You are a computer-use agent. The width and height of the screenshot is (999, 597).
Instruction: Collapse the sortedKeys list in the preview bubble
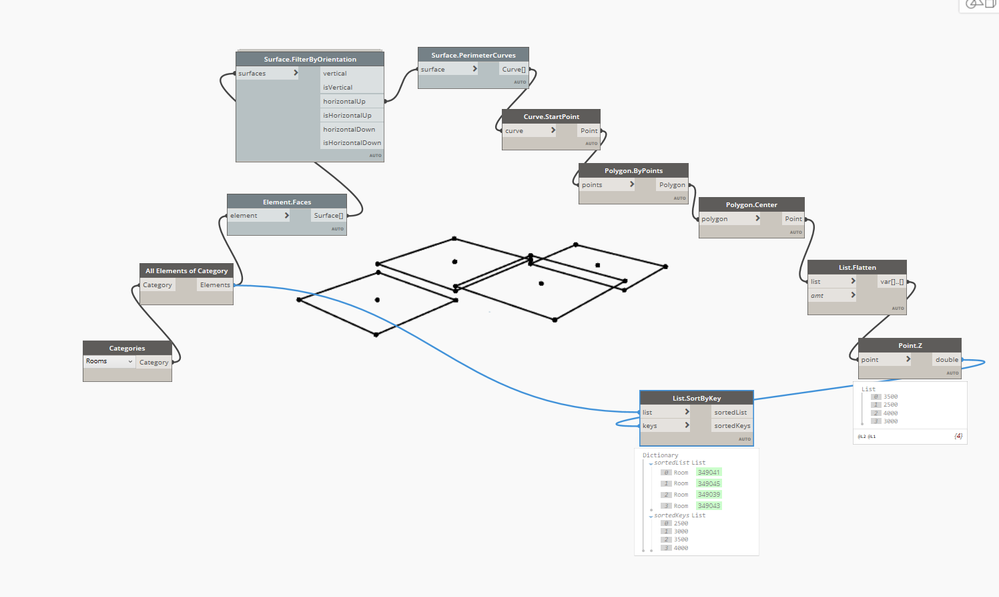(x=650, y=517)
